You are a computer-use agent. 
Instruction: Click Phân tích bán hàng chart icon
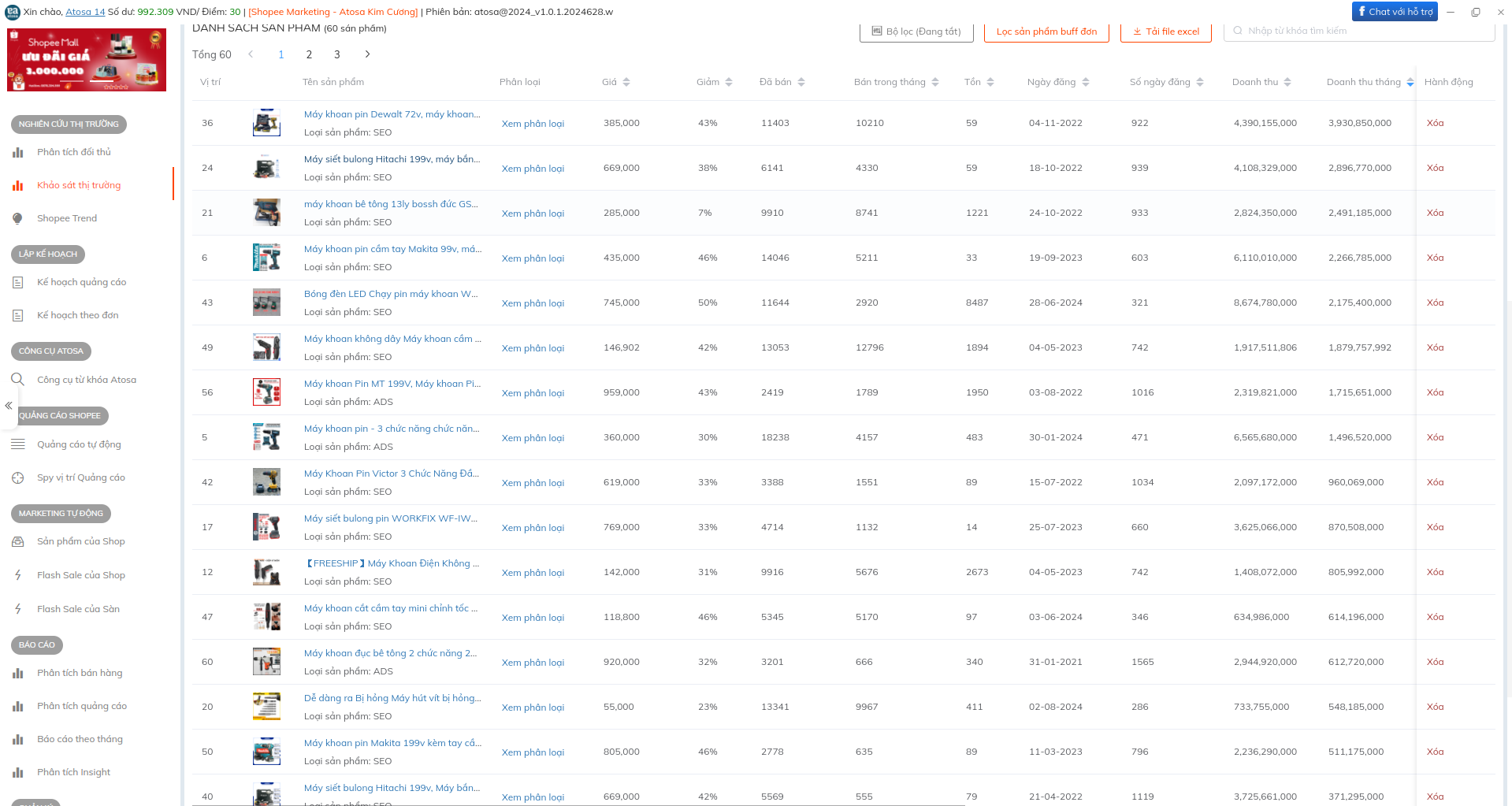point(17,673)
